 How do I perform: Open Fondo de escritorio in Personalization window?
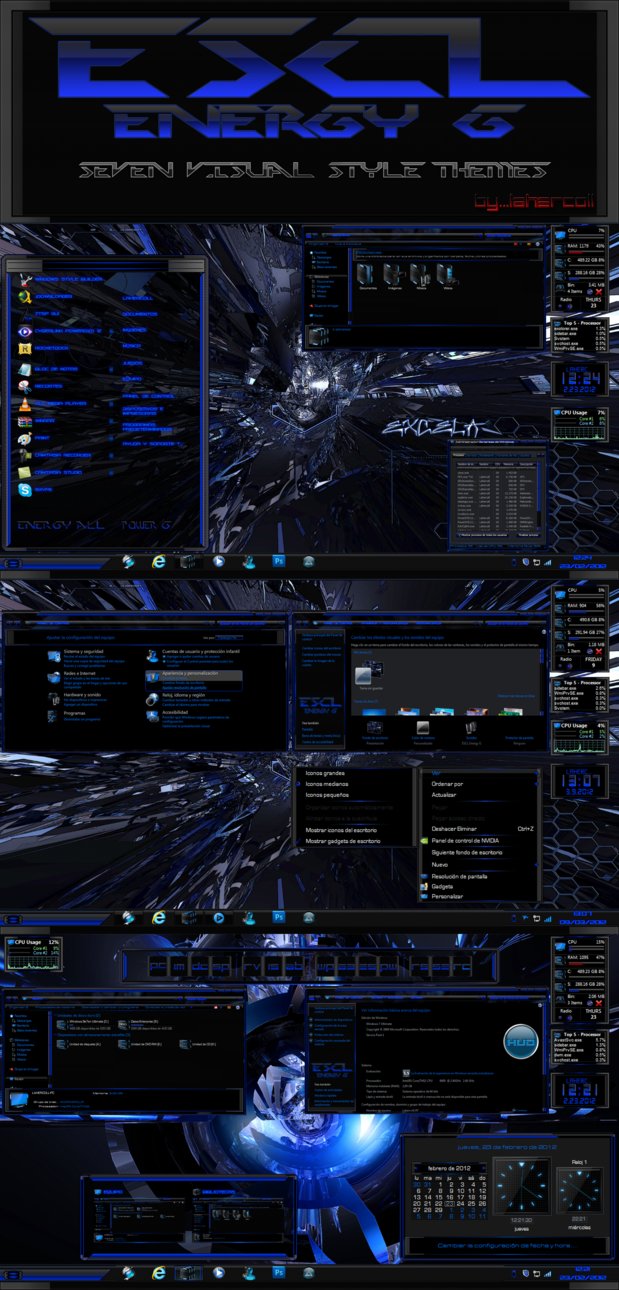click(375, 733)
